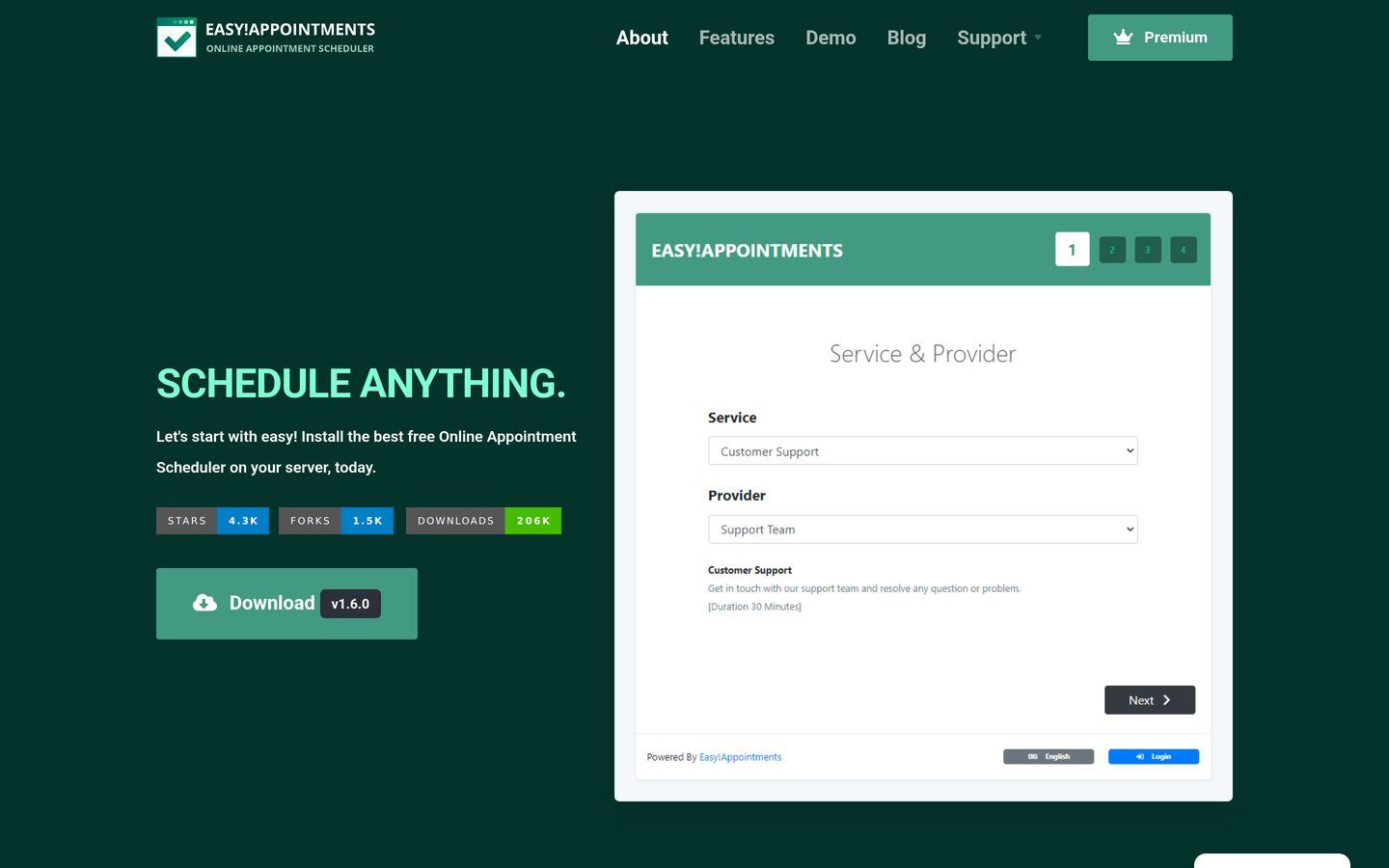The width and height of the screenshot is (1389, 868).
Task: Click the login arrow icon
Action: [1140, 756]
